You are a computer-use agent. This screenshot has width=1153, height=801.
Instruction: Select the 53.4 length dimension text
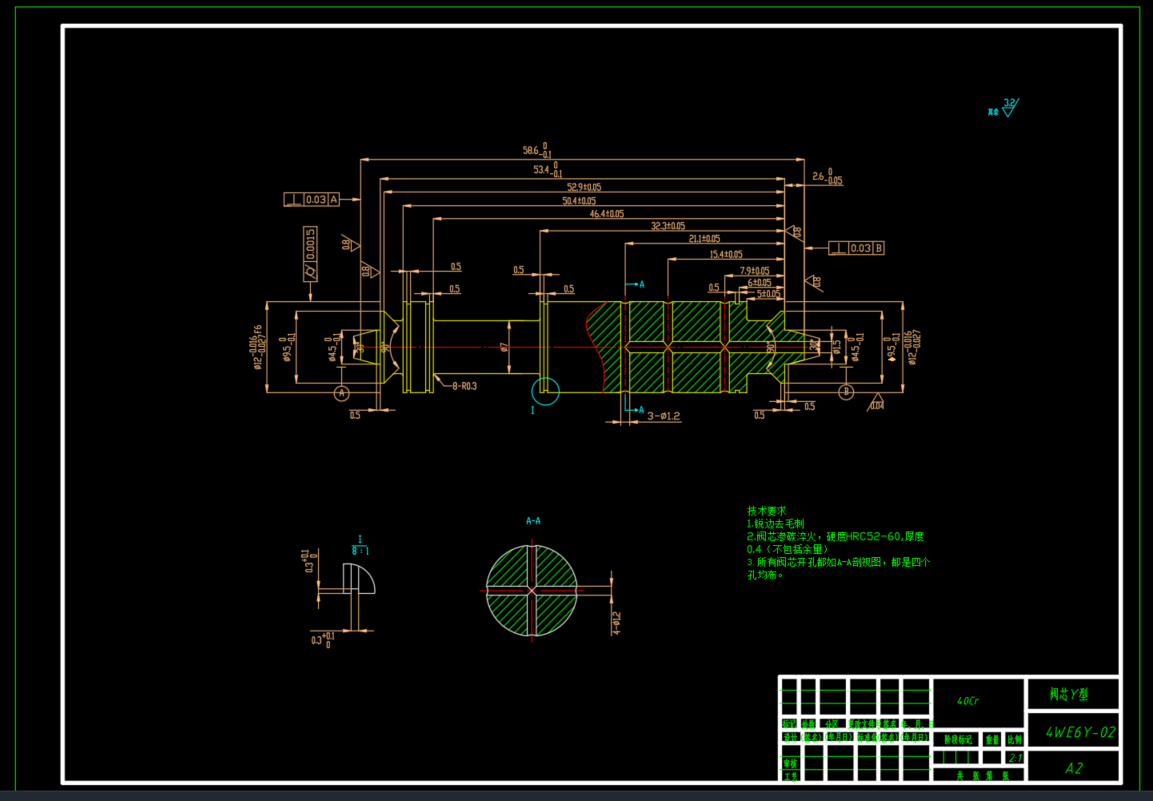pyautogui.click(x=548, y=170)
